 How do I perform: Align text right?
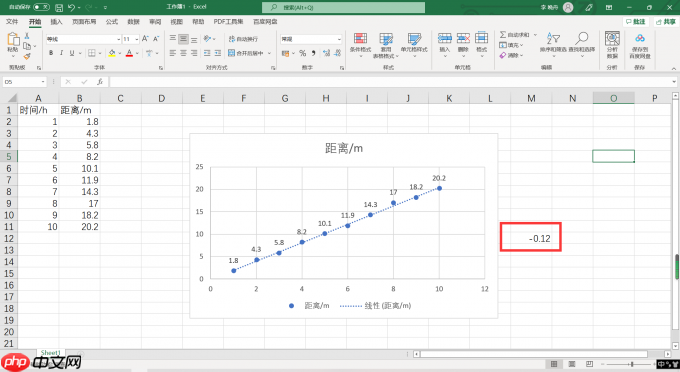click(194, 53)
